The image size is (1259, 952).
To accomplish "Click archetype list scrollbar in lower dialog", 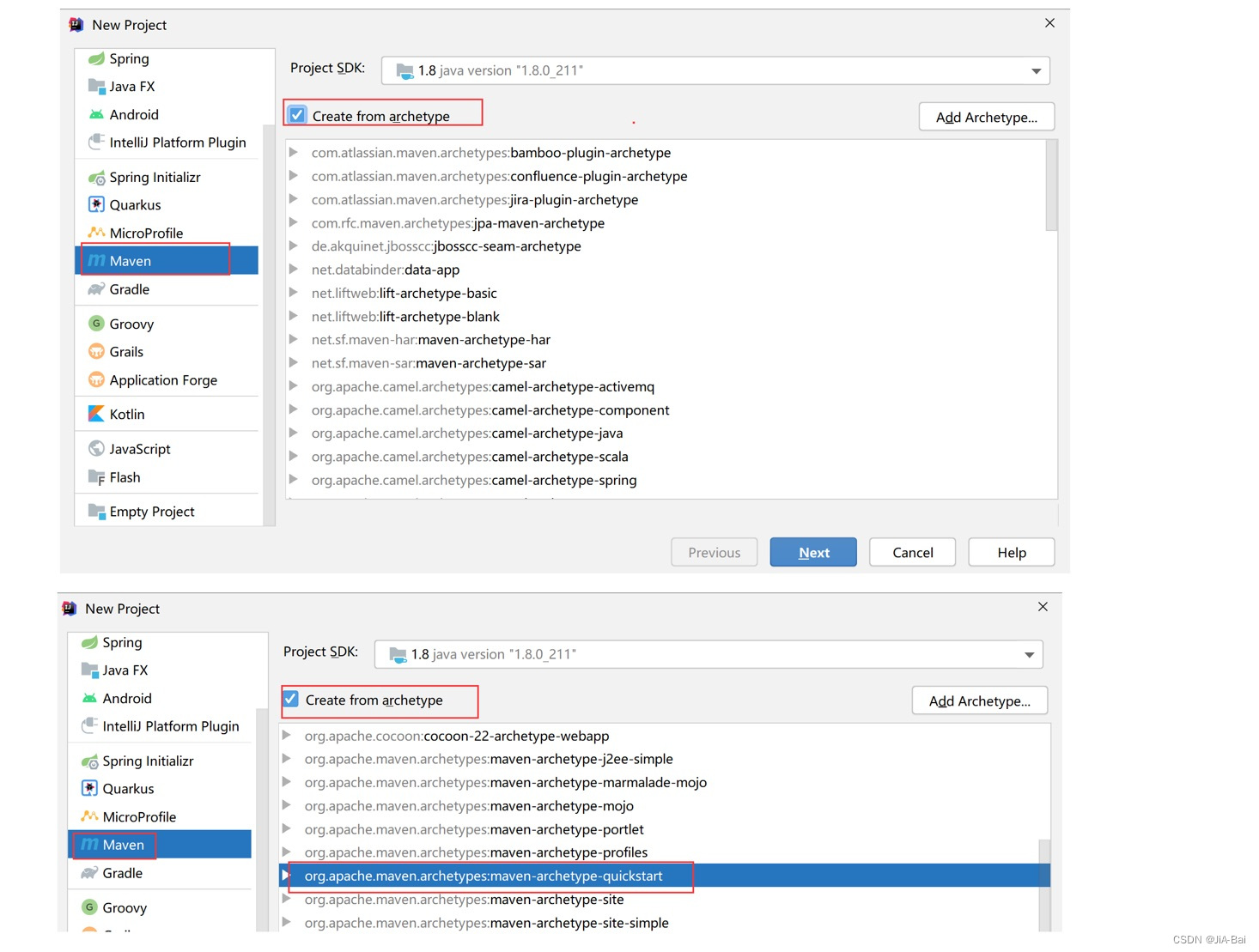I will click(x=1044, y=885).
